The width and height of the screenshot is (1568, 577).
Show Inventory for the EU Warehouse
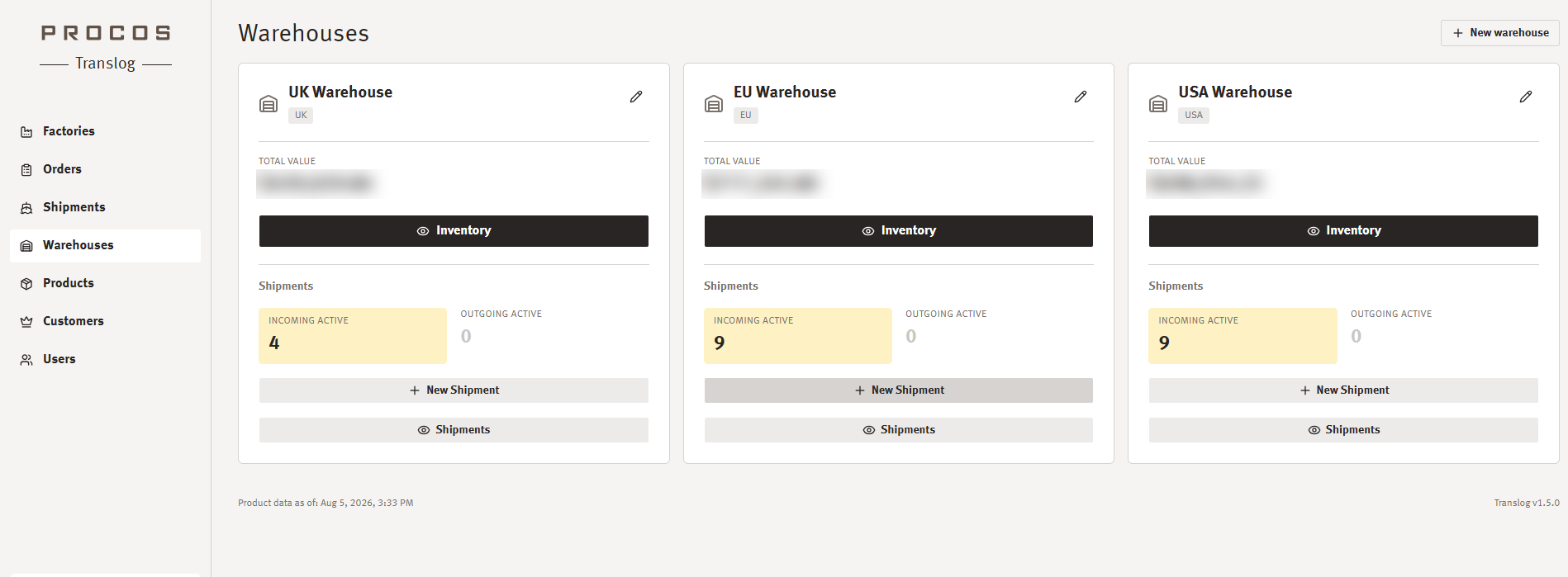tap(899, 231)
